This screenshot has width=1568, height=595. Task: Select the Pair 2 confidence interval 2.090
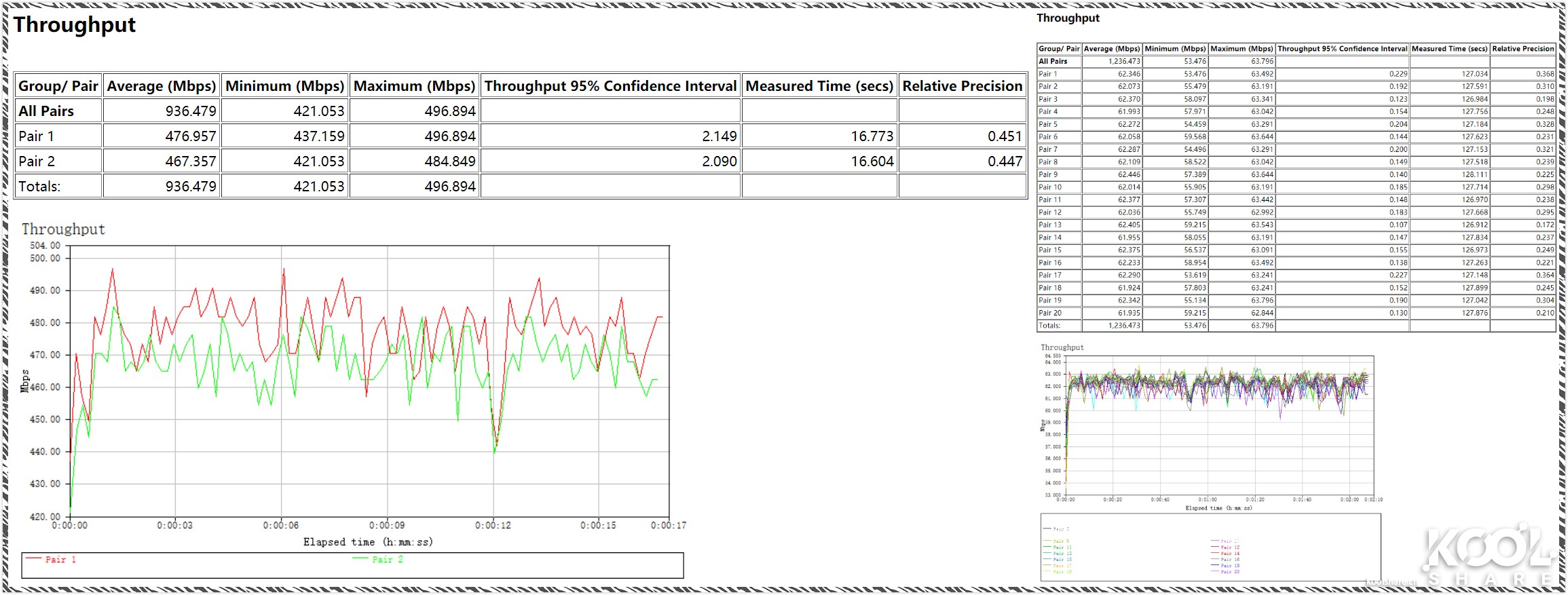720,161
